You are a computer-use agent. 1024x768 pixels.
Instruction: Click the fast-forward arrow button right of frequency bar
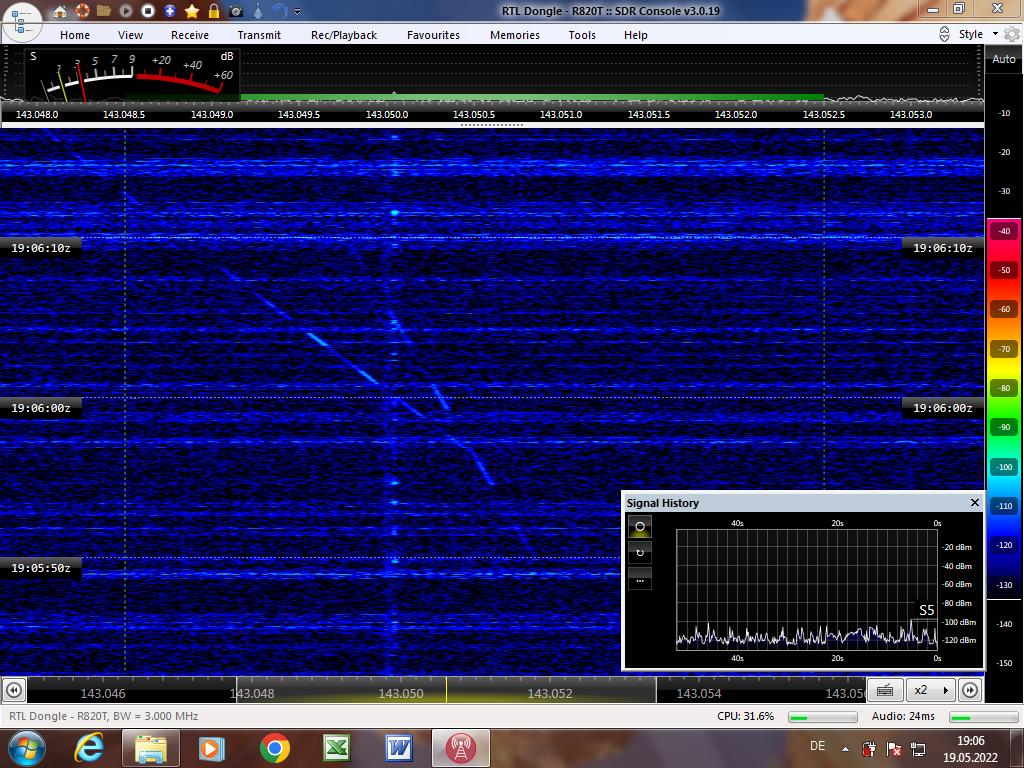(x=970, y=690)
